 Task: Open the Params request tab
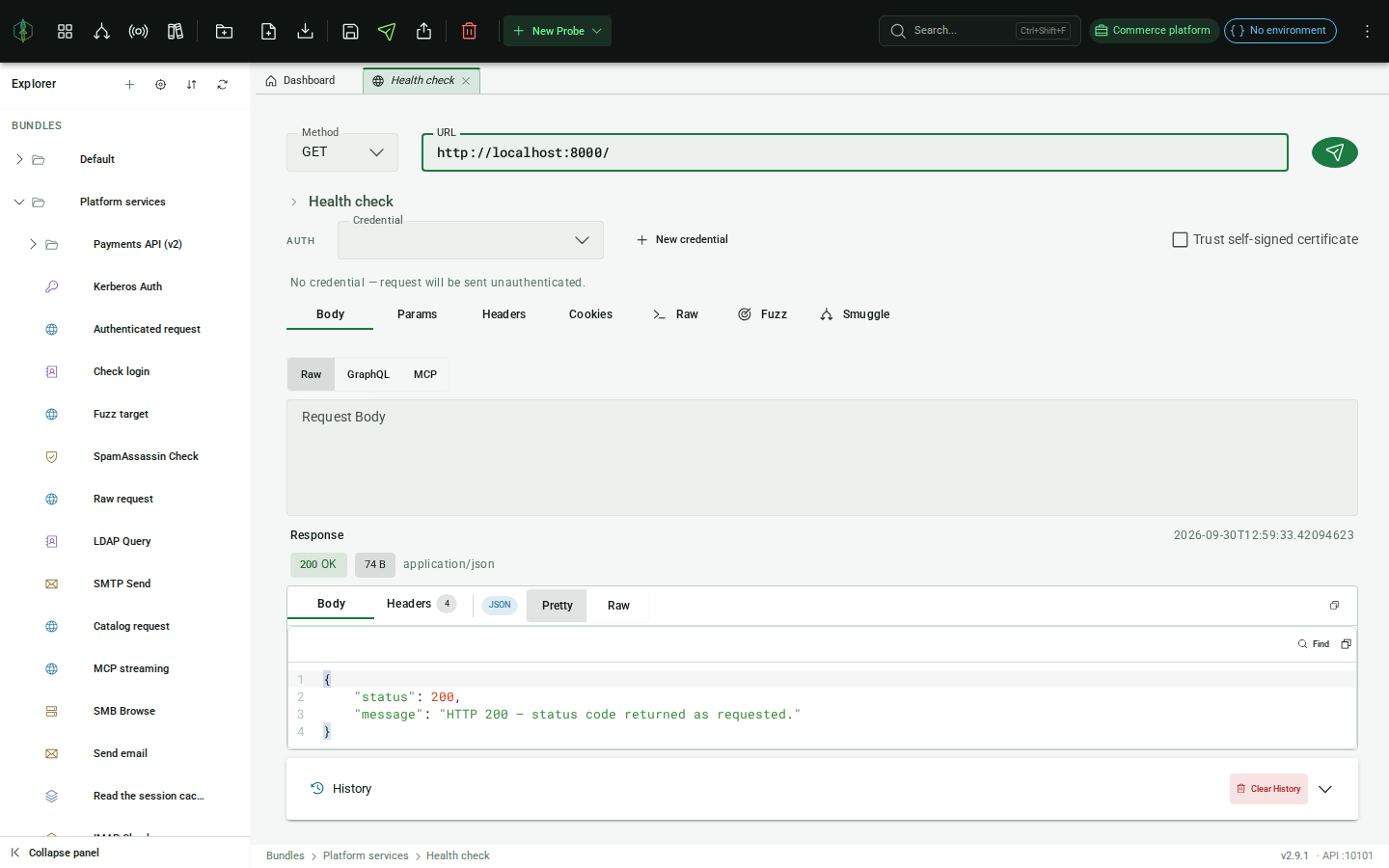pyautogui.click(x=417, y=314)
